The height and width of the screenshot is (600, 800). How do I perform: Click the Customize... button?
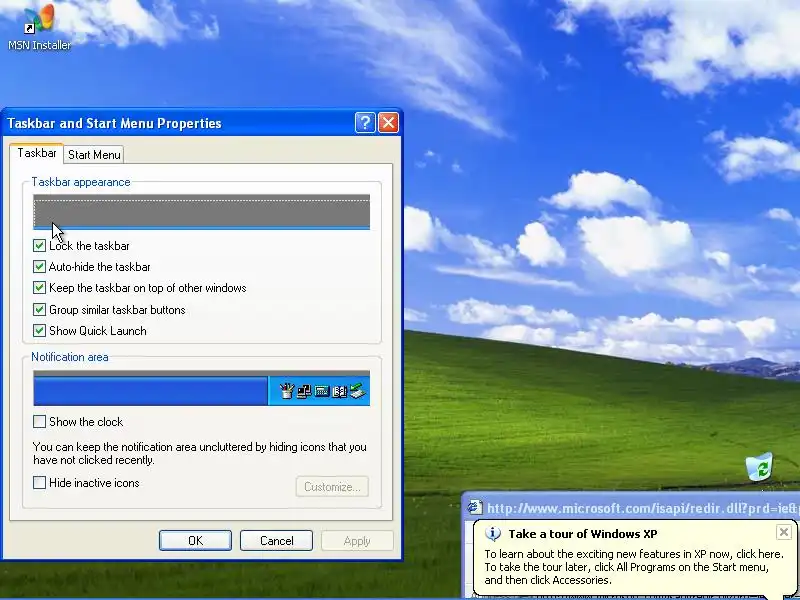tap(332, 487)
